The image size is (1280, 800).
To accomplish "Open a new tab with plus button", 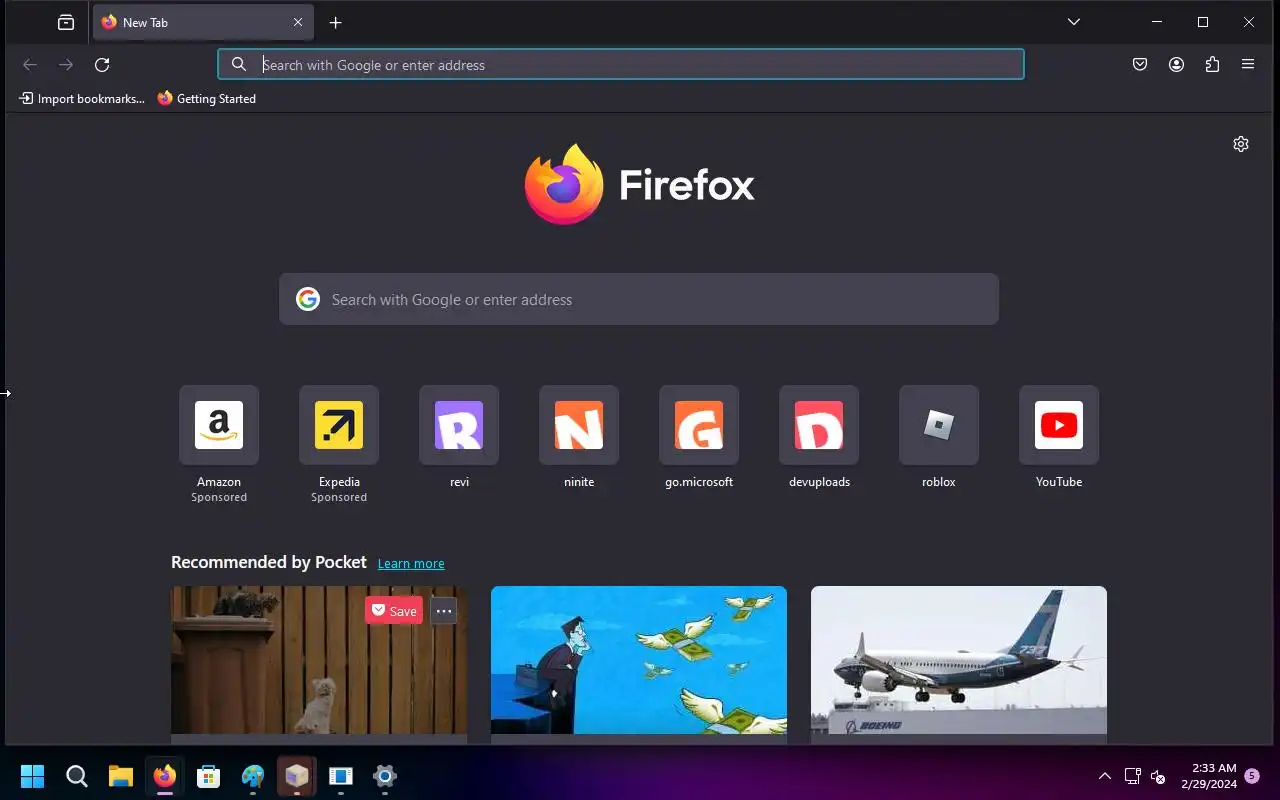I will click(x=335, y=22).
